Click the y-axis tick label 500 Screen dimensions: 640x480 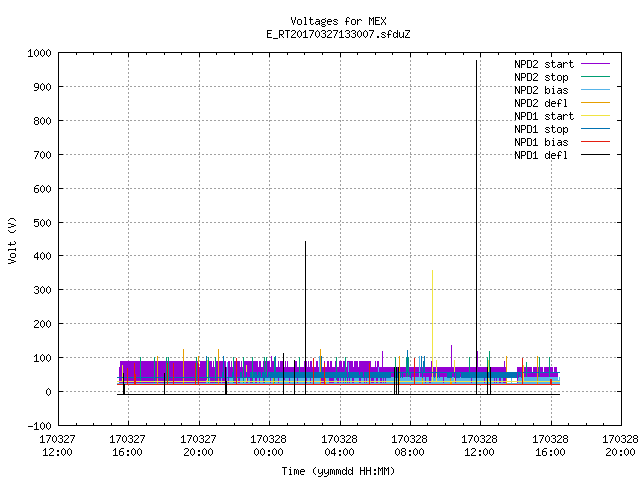point(42,222)
